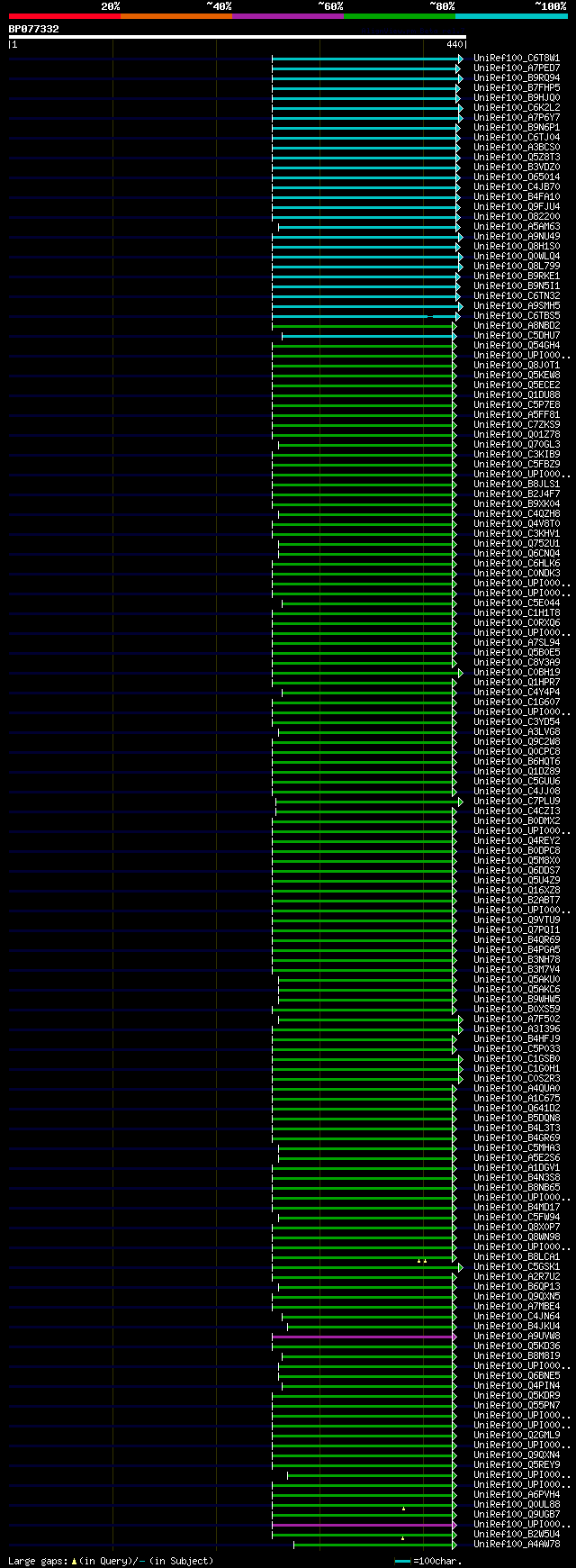
Task: Select hit label UniRef100_Q54GH4
Action: 517,346
